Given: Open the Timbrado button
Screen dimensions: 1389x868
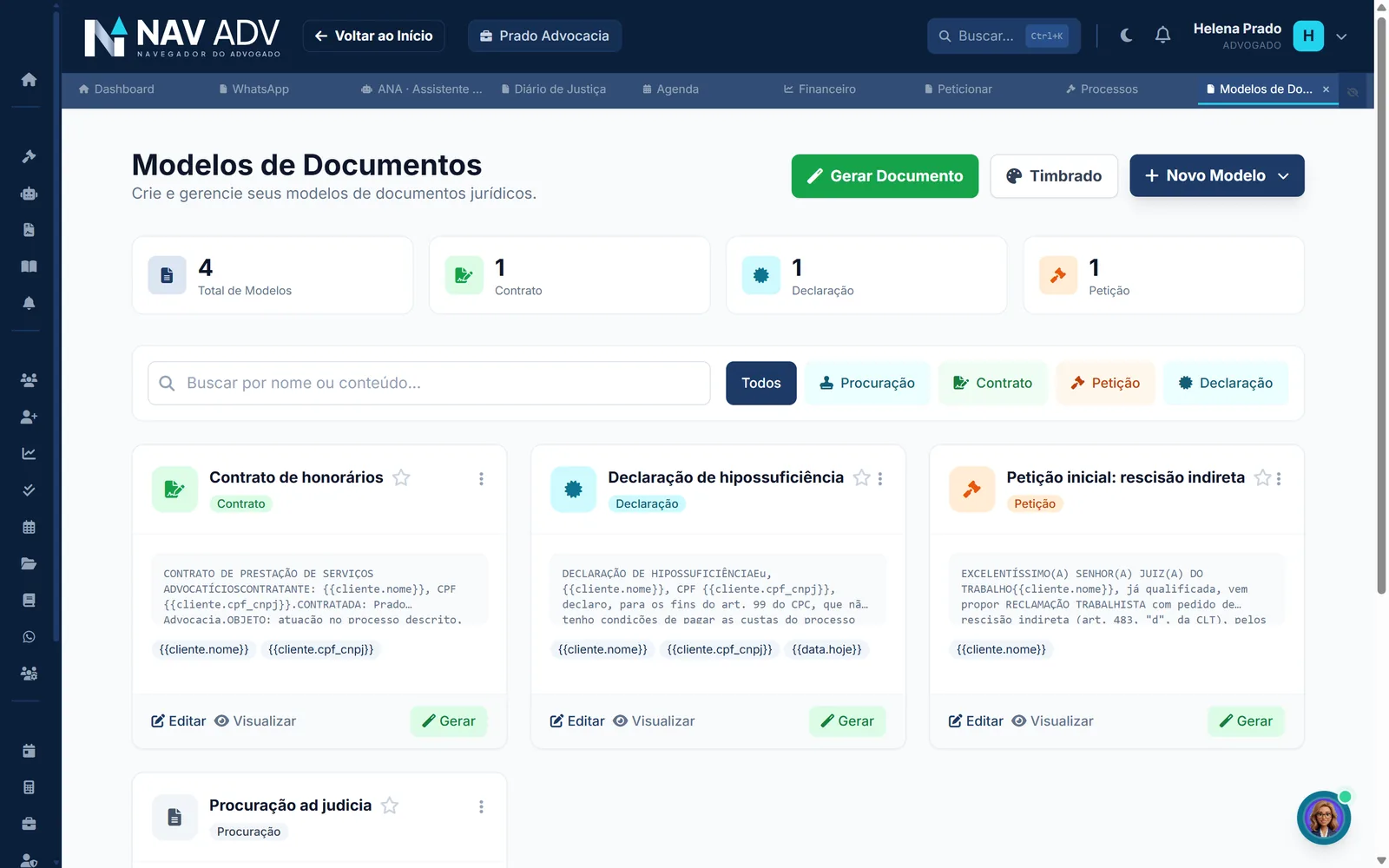Looking at the screenshot, I should tap(1054, 176).
